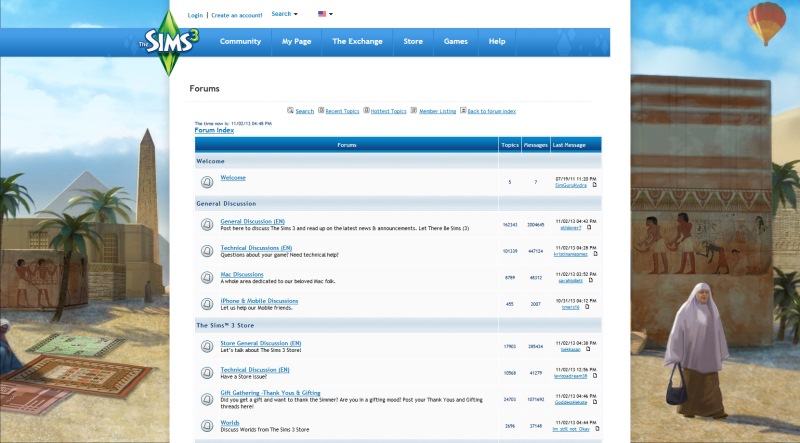Viewport: 800px width, 443px height.
Task: Click the folder icon beside Gift Gathering
Action: coord(207,399)
